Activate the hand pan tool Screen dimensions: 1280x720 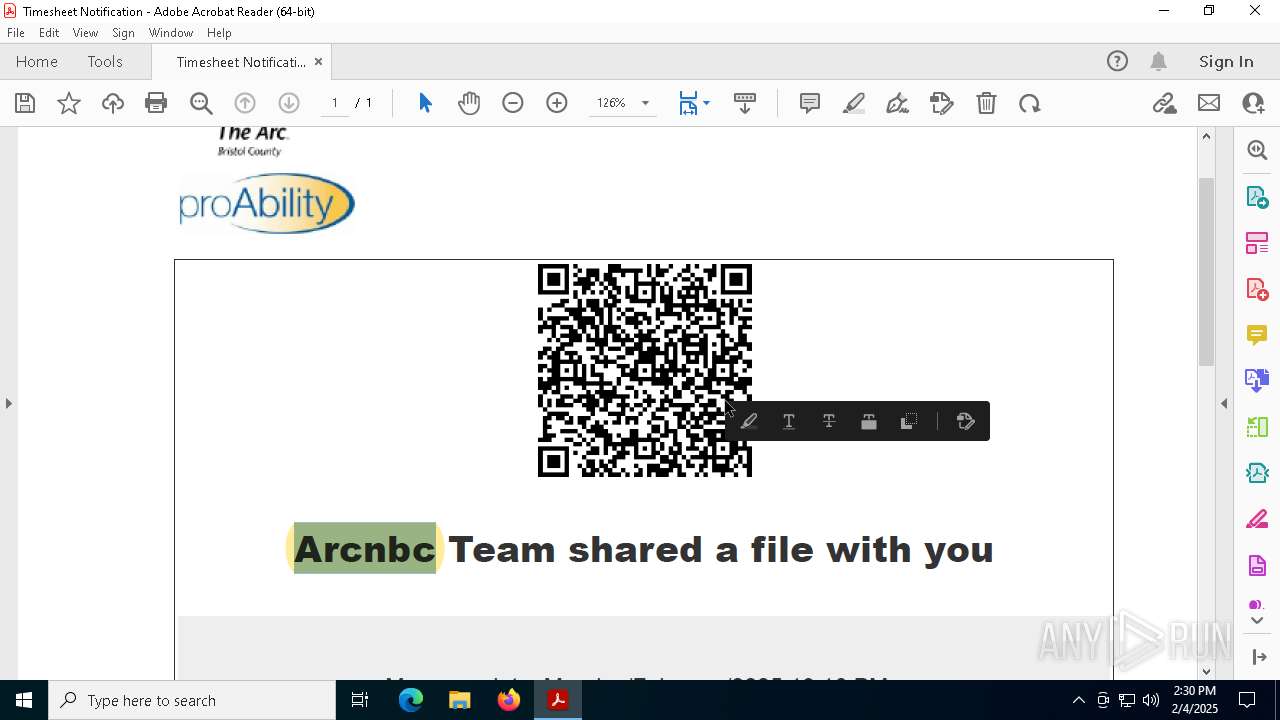click(x=469, y=103)
